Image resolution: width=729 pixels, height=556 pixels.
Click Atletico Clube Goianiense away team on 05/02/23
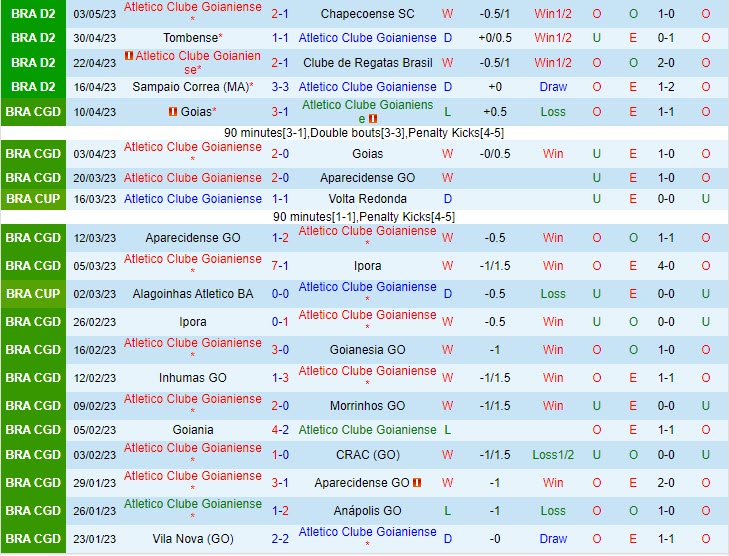pyautogui.click(x=367, y=430)
